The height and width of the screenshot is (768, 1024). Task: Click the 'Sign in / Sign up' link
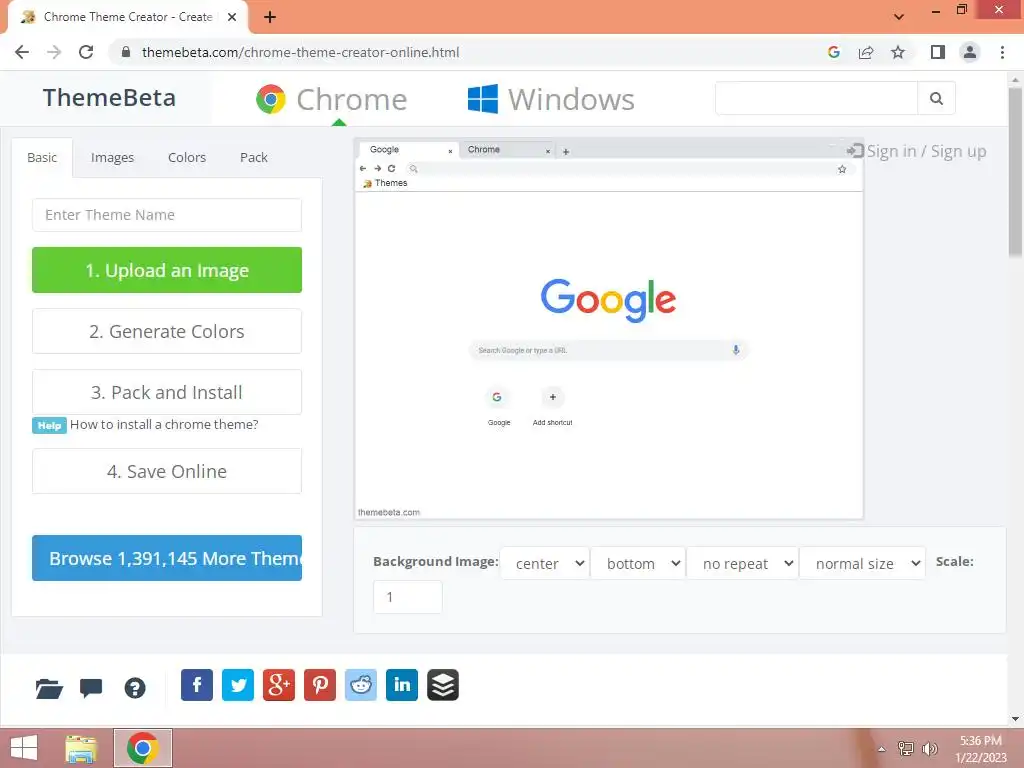(x=917, y=151)
